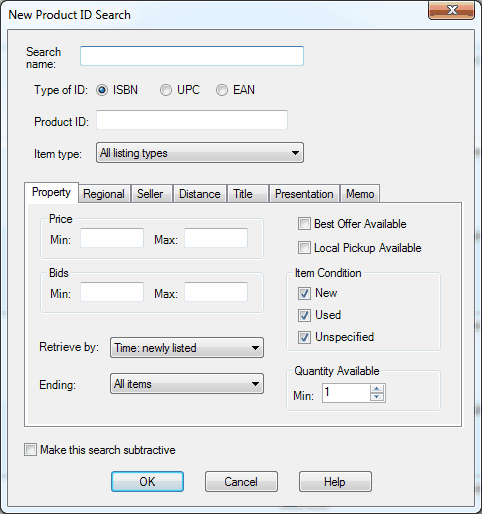The image size is (482, 514).
Task: Open the Ending dropdown list
Action: pyautogui.click(x=187, y=384)
